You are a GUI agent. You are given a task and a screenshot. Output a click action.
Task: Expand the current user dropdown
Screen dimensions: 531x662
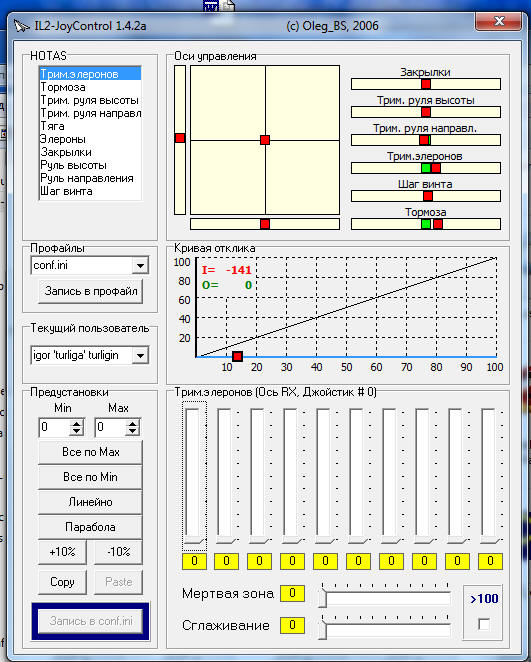tap(140, 355)
